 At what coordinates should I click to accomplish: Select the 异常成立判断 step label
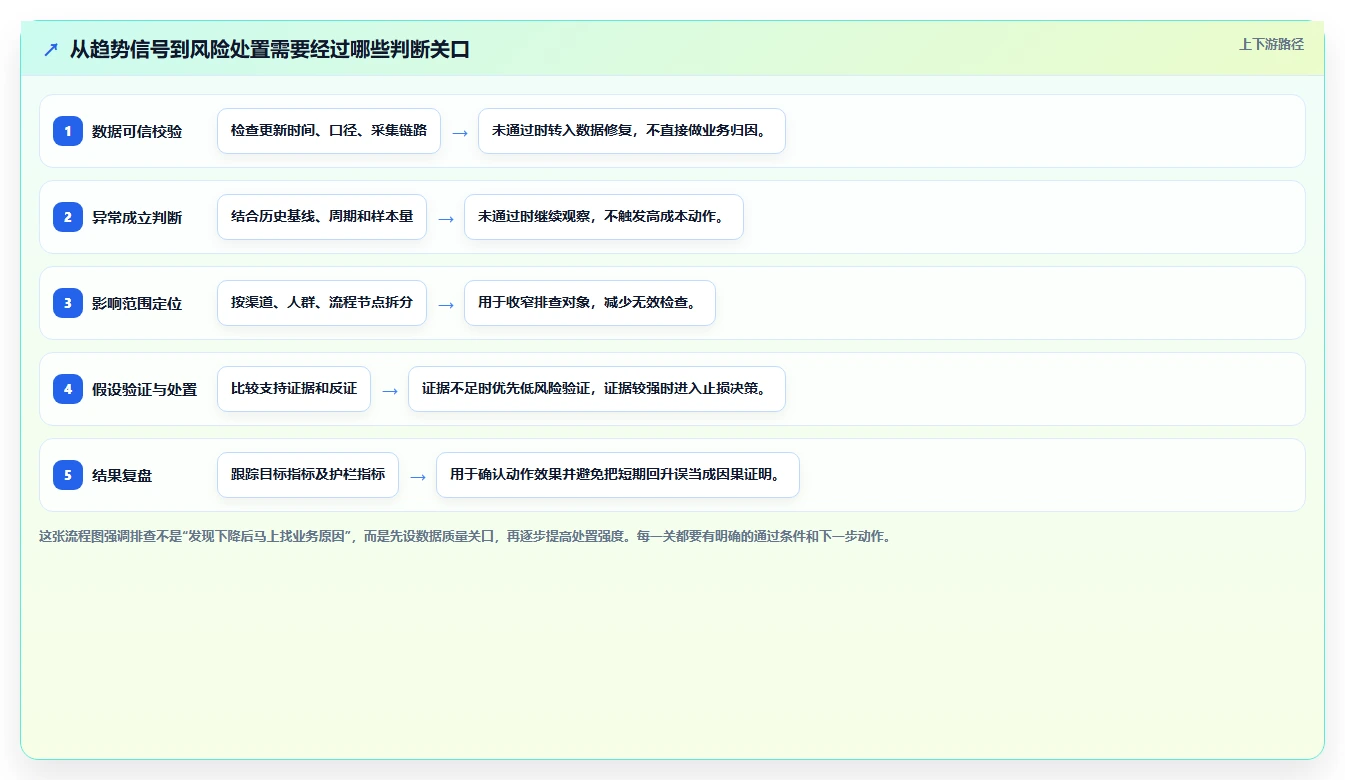pos(137,217)
